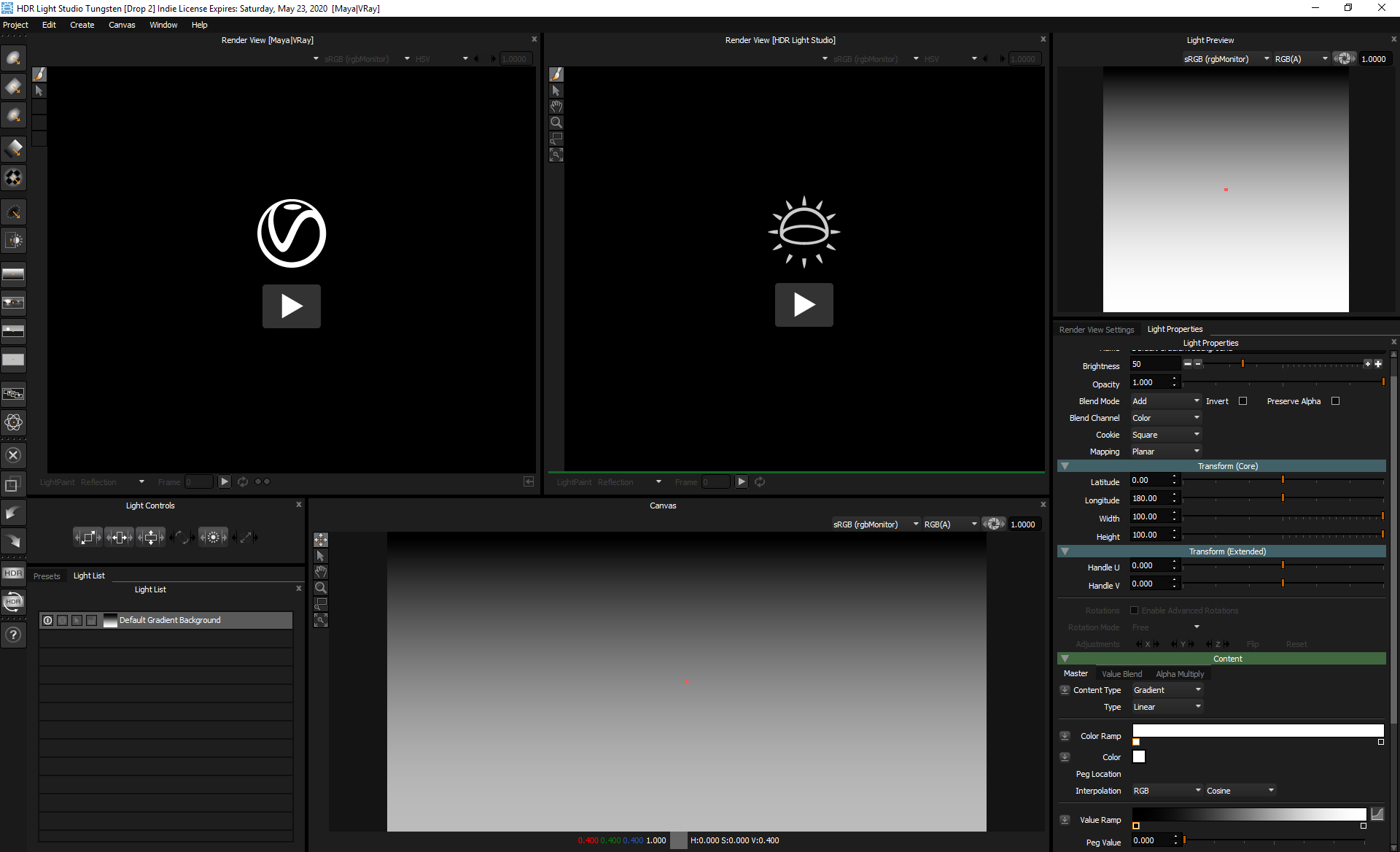Start render in HDR Light Studio render view
Screen dimensions: 1400x852
804,305
